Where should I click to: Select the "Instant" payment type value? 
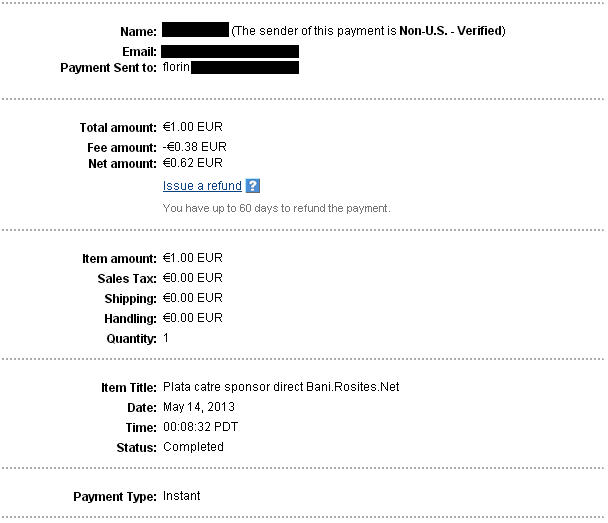coord(182,496)
